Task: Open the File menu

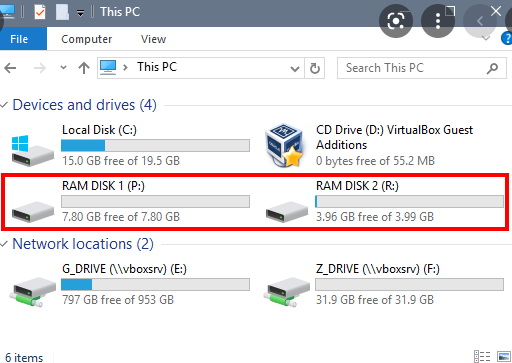Action: pyautogui.click(x=19, y=39)
